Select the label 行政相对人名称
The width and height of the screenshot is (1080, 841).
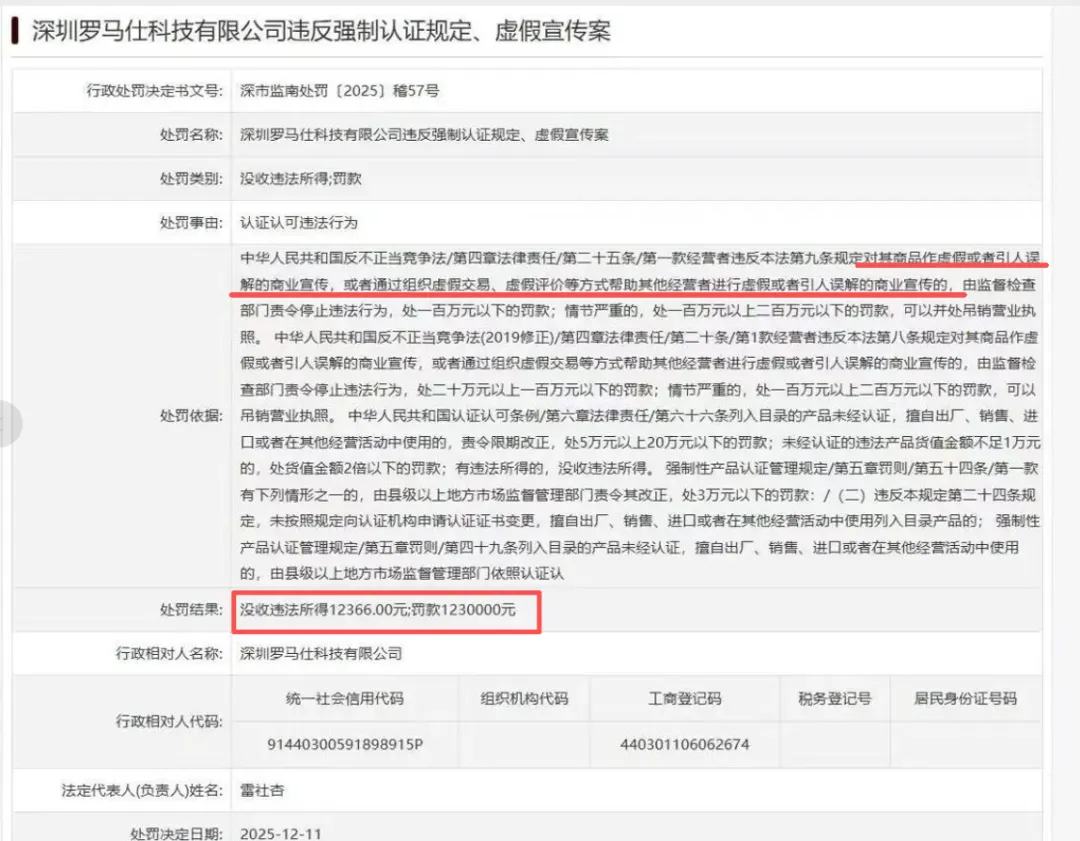[169, 654]
